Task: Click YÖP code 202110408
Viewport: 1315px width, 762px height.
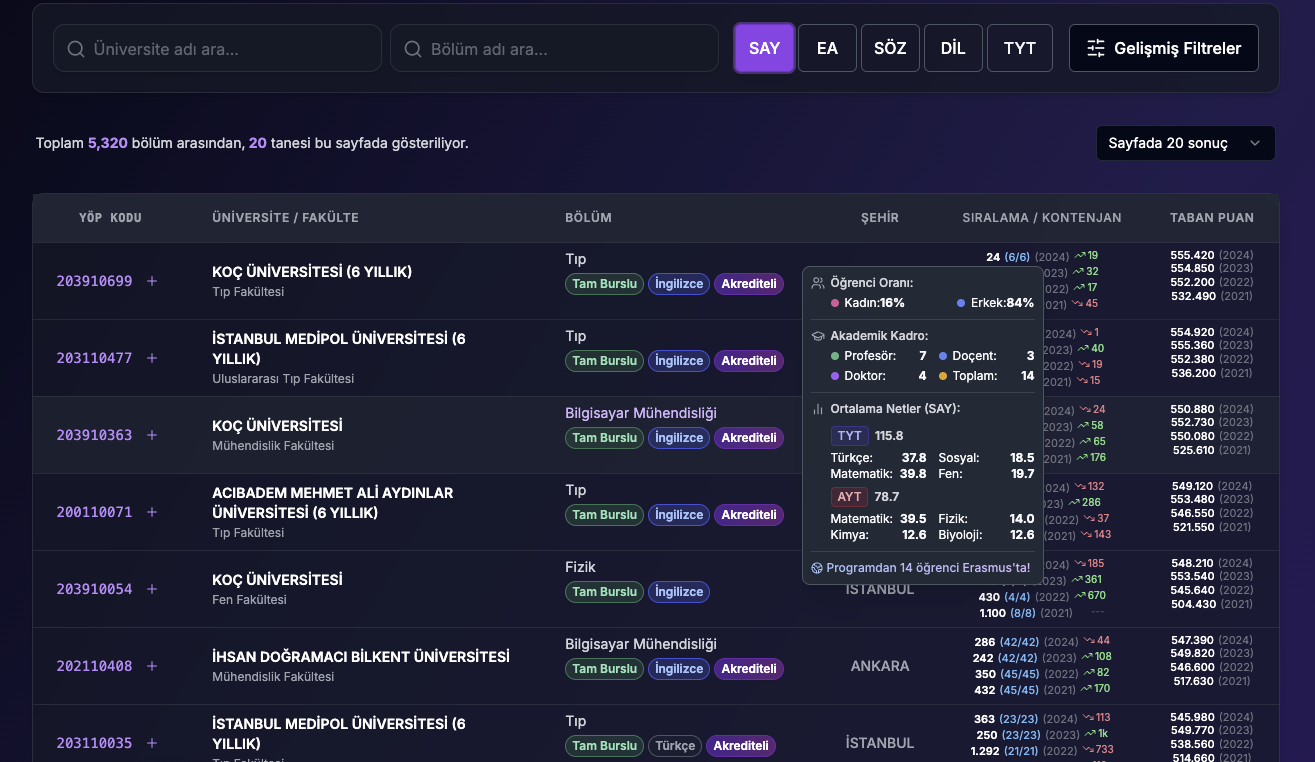Action: pos(94,666)
